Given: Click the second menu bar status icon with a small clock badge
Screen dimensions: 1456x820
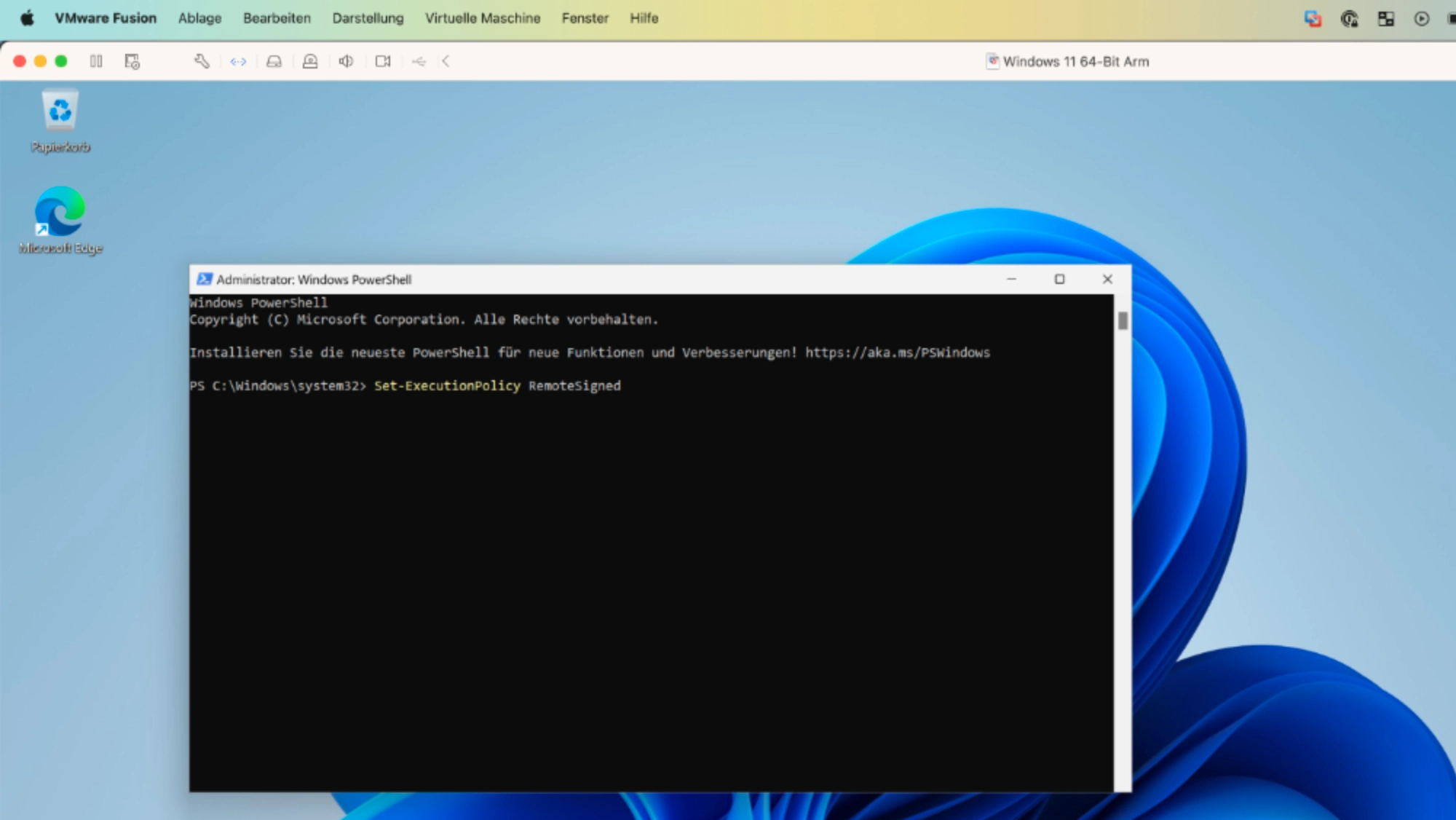Looking at the screenshot, I should 1349,19.
